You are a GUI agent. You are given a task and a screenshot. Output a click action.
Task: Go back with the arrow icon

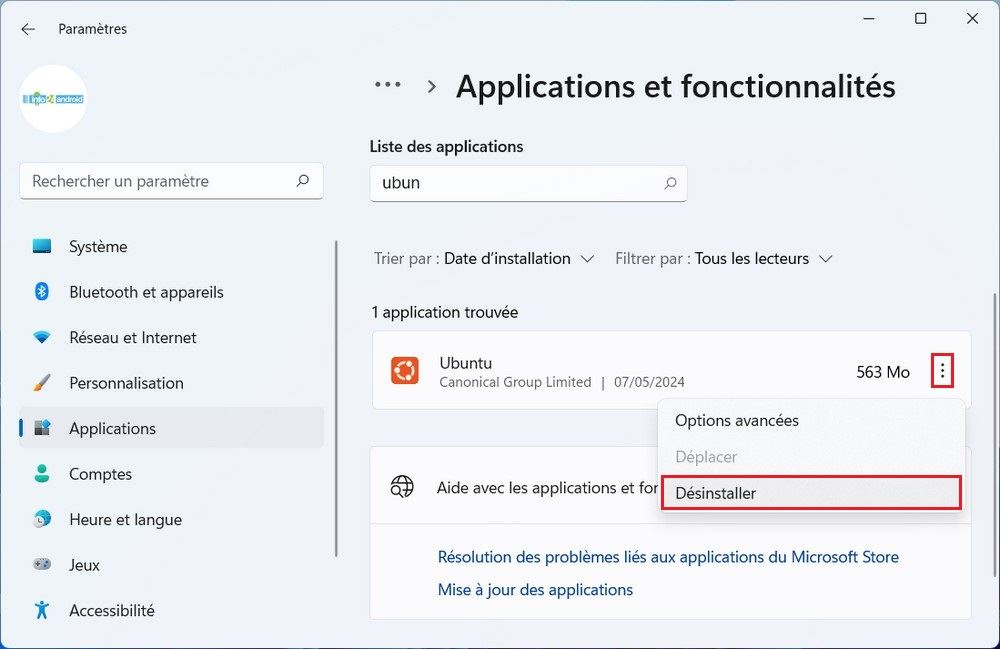pos(27,28)
